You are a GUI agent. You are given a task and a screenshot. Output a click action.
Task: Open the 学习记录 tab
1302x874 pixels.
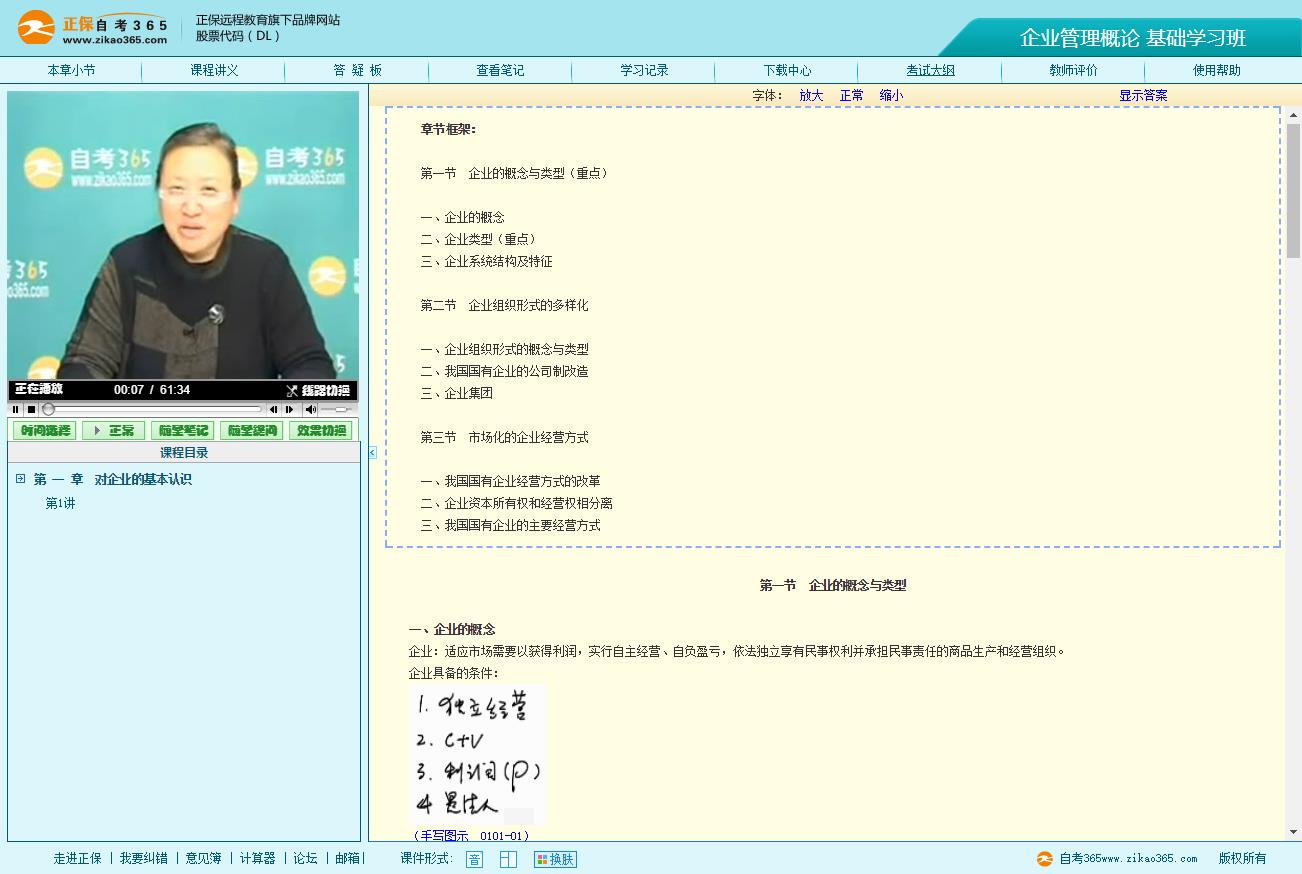(x=644, y=70)
